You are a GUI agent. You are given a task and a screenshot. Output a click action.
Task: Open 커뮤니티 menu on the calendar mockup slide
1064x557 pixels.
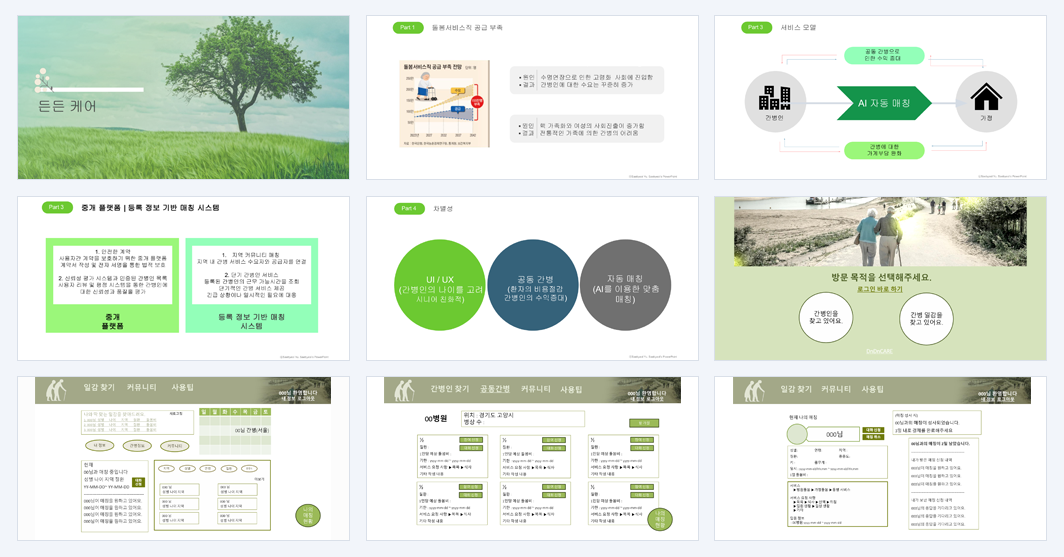tap(141, 387)
